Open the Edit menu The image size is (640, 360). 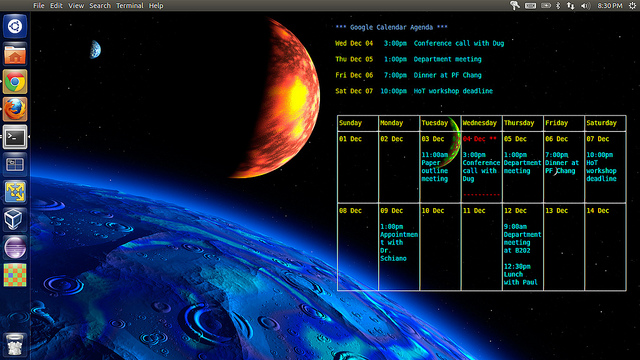tap(56, 6)
